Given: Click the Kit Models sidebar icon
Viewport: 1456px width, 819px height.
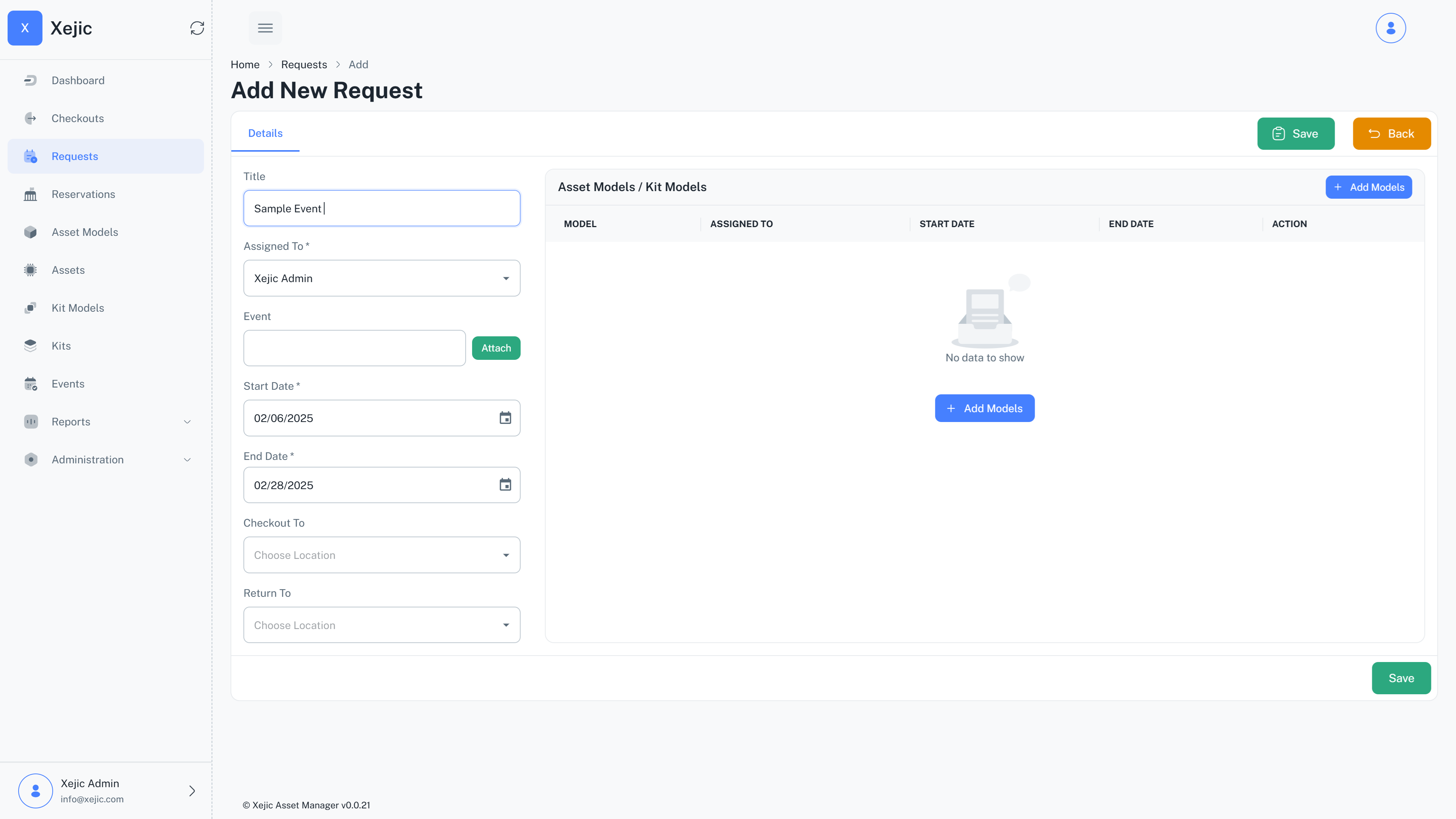Looking at the screenshot, I should point(30,308).
